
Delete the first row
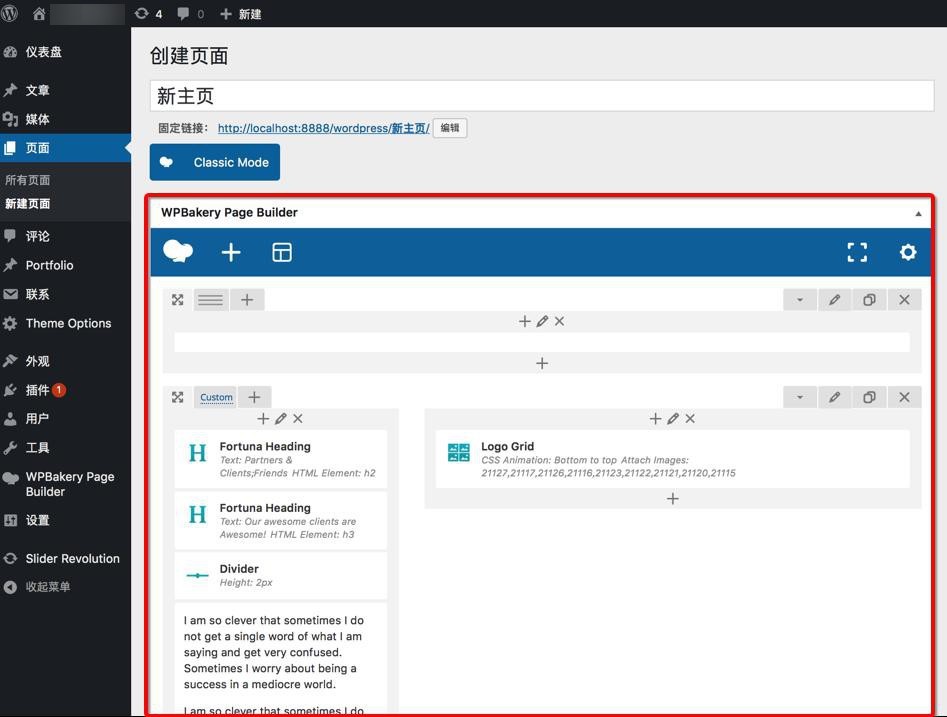click(904, 300)
